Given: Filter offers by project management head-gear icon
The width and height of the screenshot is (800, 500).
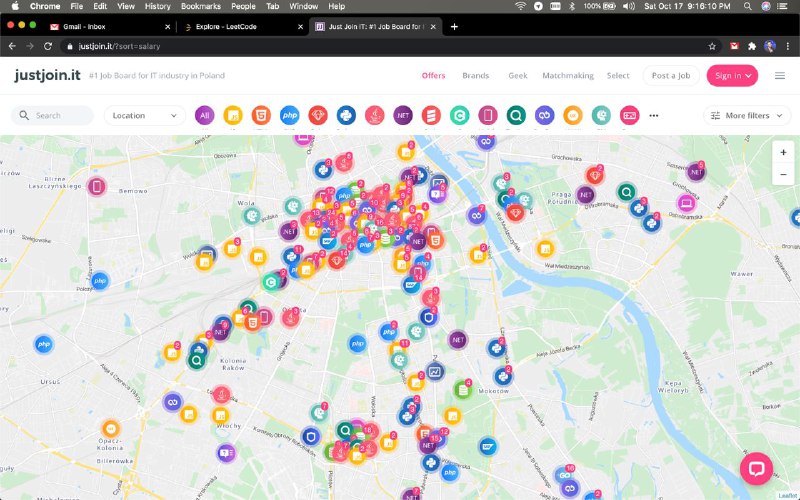Looking at the screenshot, I should pyautogui.click(x=601, y=115).
